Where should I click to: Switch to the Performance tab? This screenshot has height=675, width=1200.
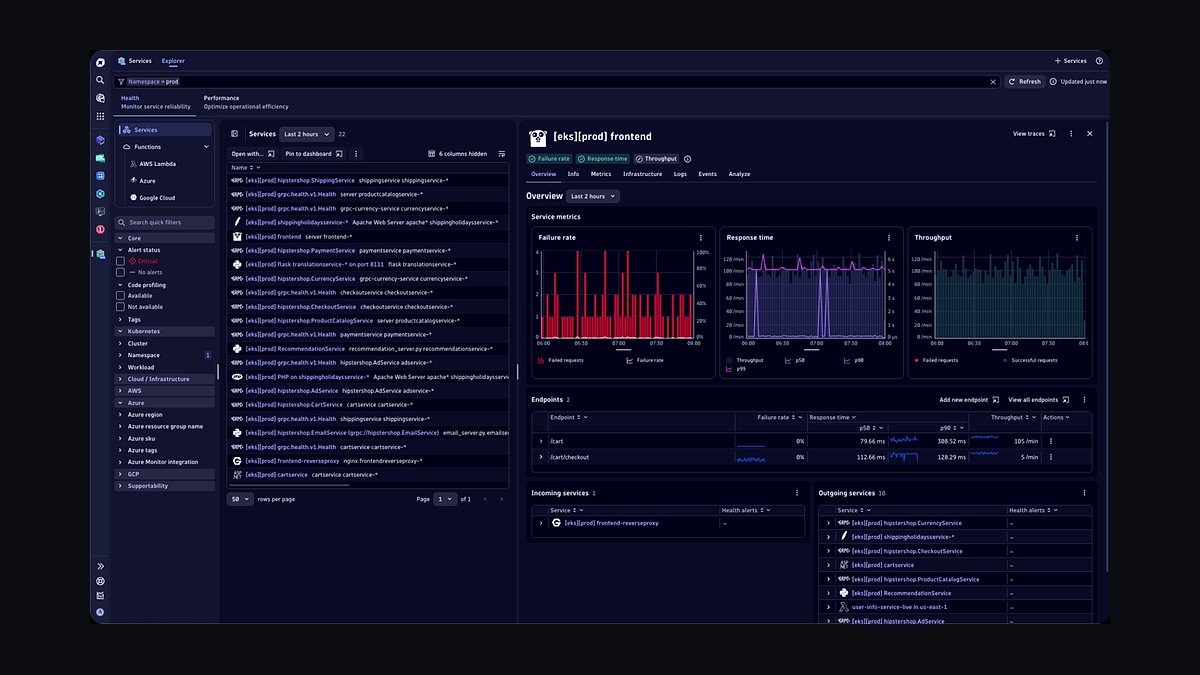pos(246,102)
